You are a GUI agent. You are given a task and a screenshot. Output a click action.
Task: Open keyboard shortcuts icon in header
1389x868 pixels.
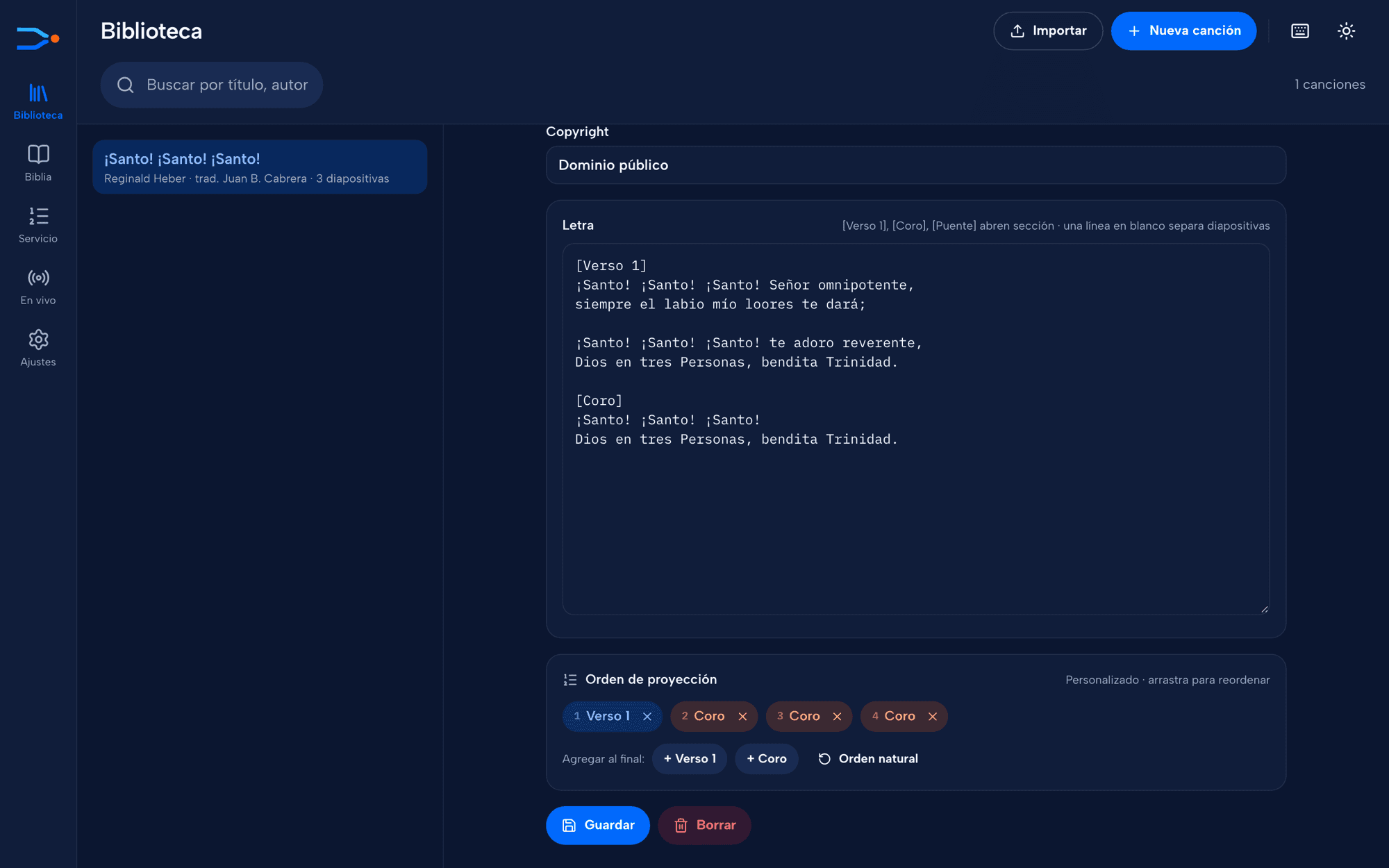point(1300,31)
